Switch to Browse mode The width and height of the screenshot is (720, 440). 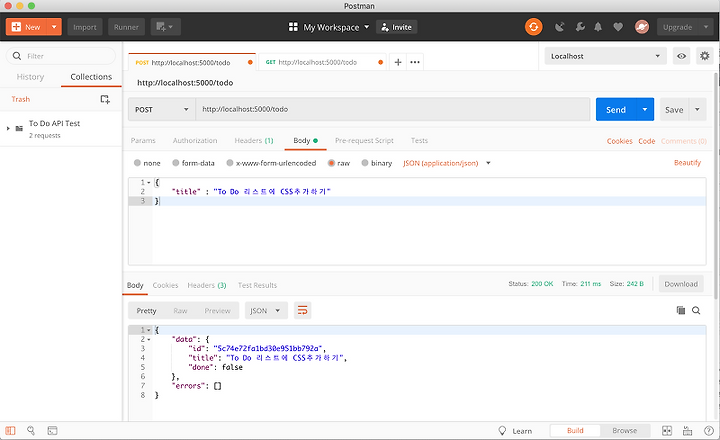624,430
